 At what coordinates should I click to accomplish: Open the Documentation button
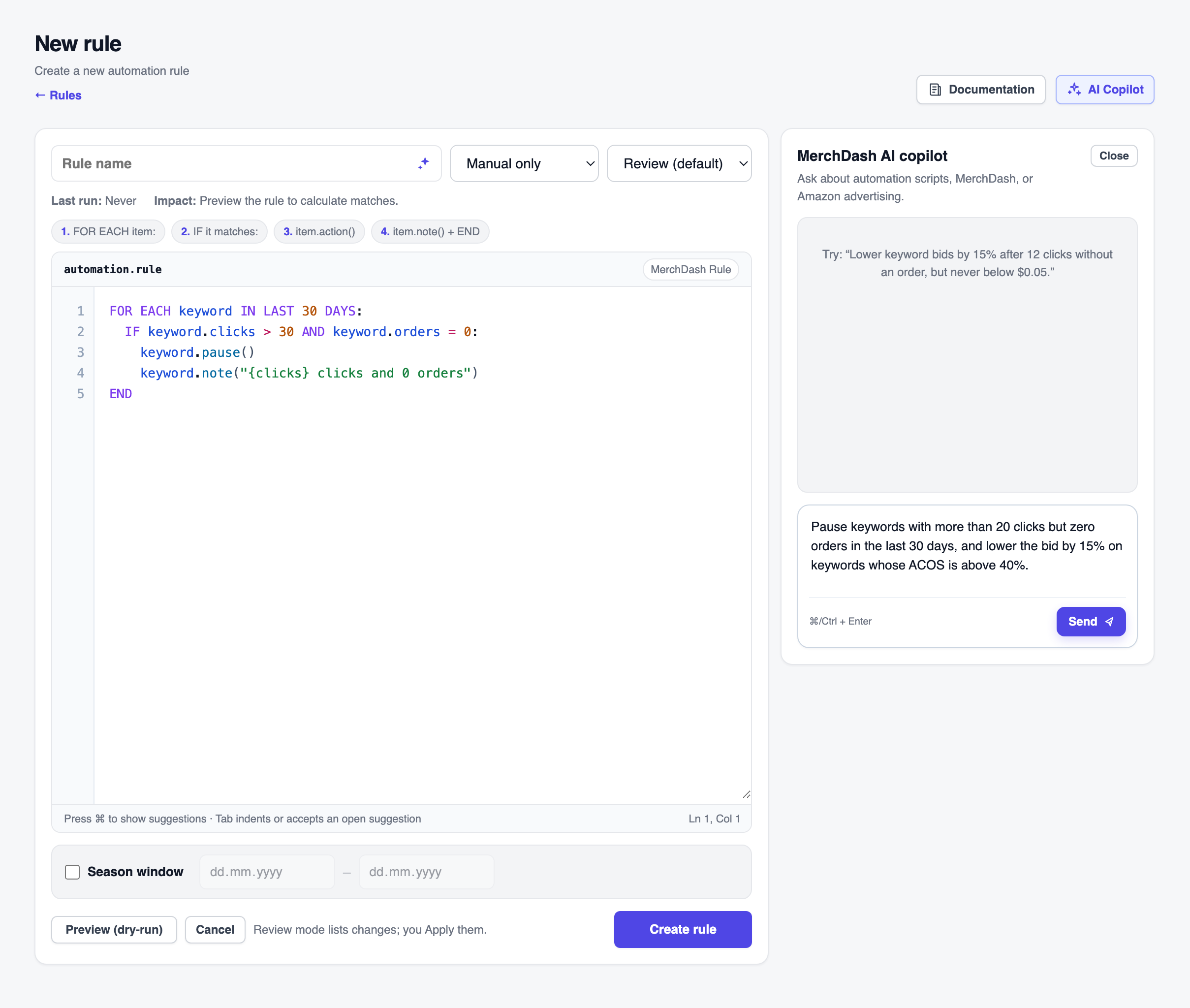980,90
